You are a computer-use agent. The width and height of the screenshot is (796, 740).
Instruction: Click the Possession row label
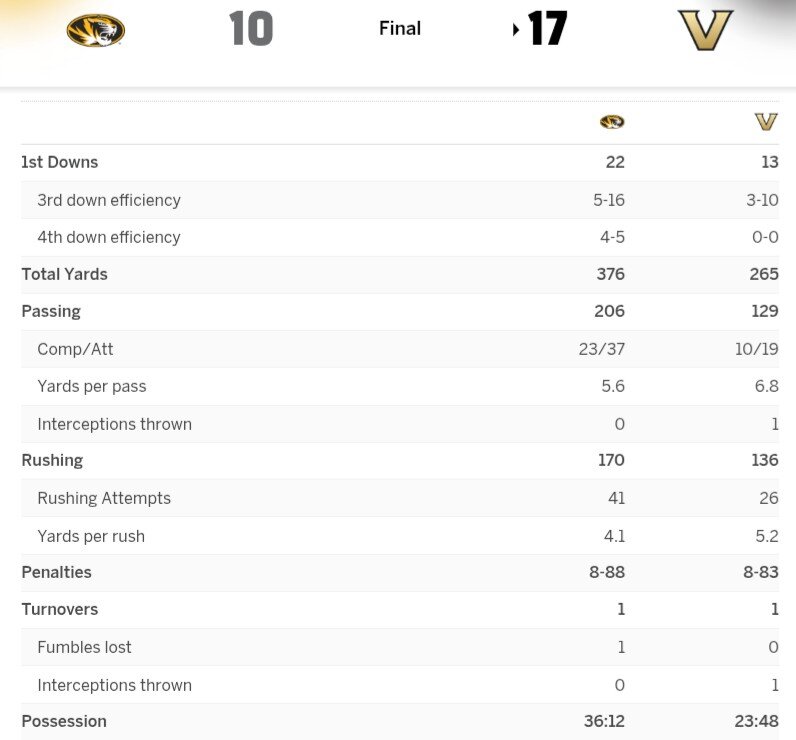(x=64, y=721)
